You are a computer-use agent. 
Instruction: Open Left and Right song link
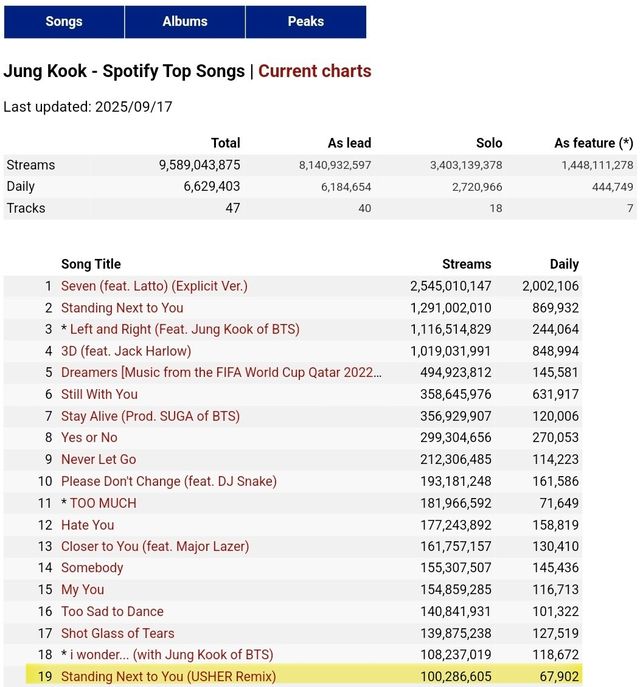tap(185, 329)
